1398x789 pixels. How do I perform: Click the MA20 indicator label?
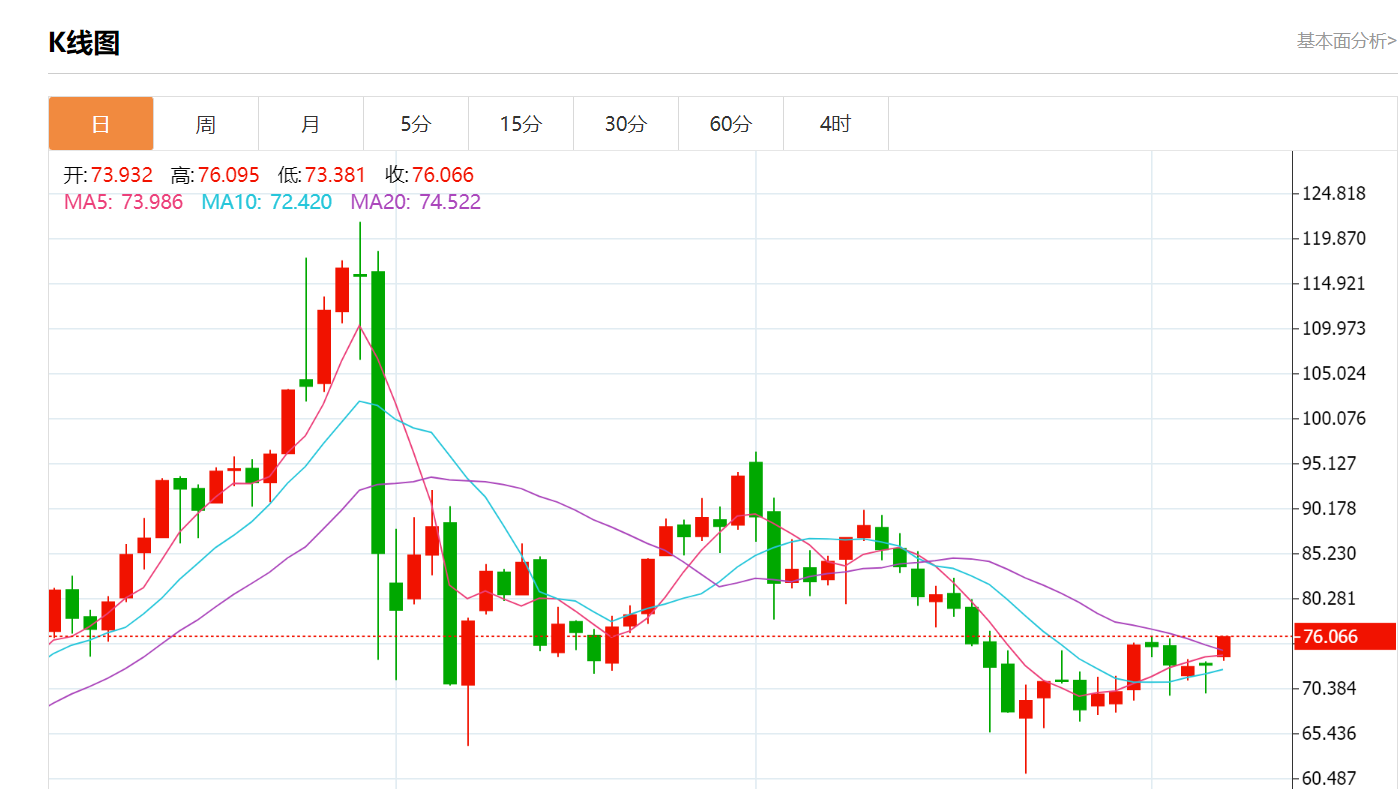pos(415,202)
